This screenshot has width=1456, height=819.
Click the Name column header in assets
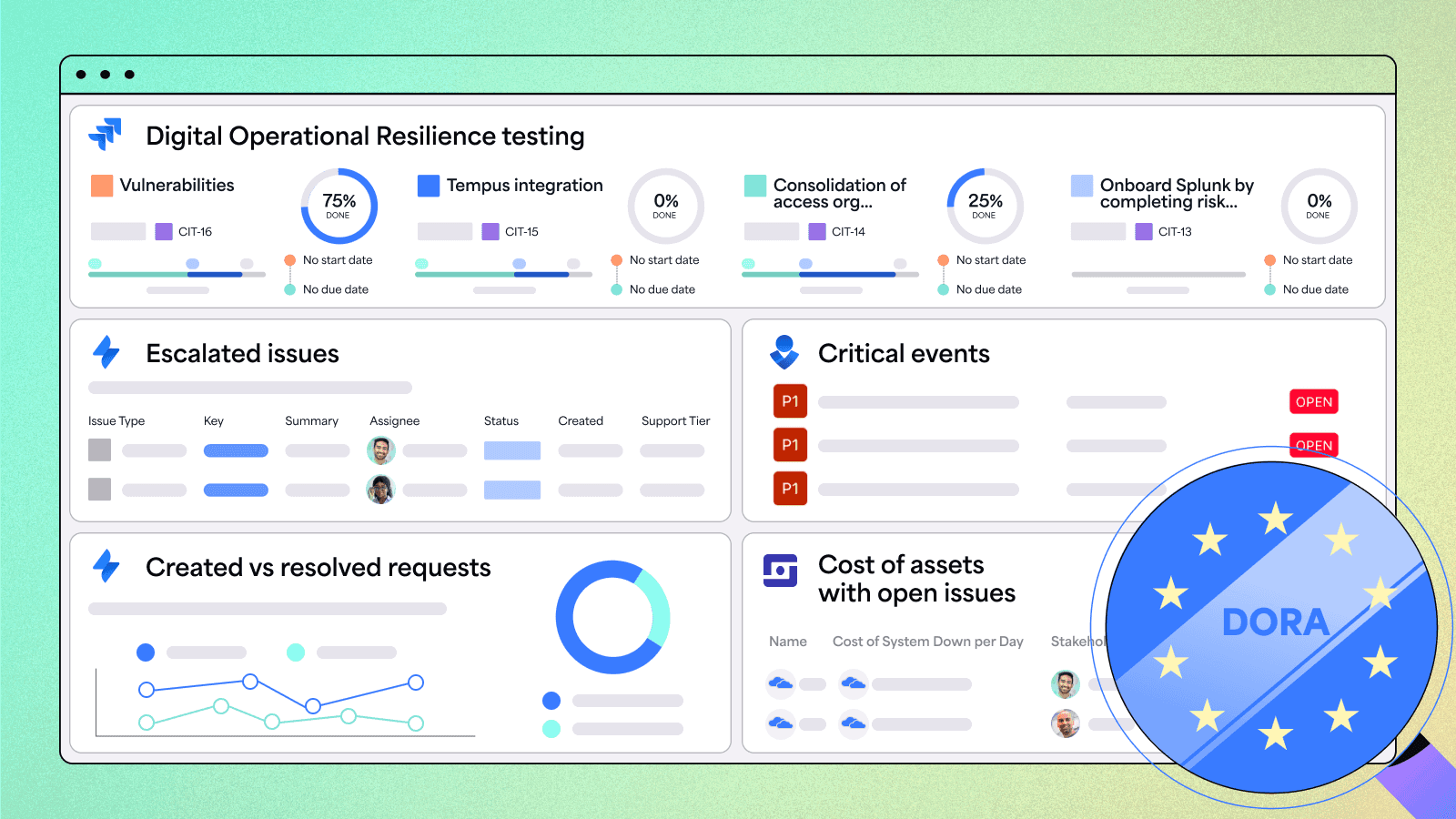pyautogui.click(x=788, y=642)
